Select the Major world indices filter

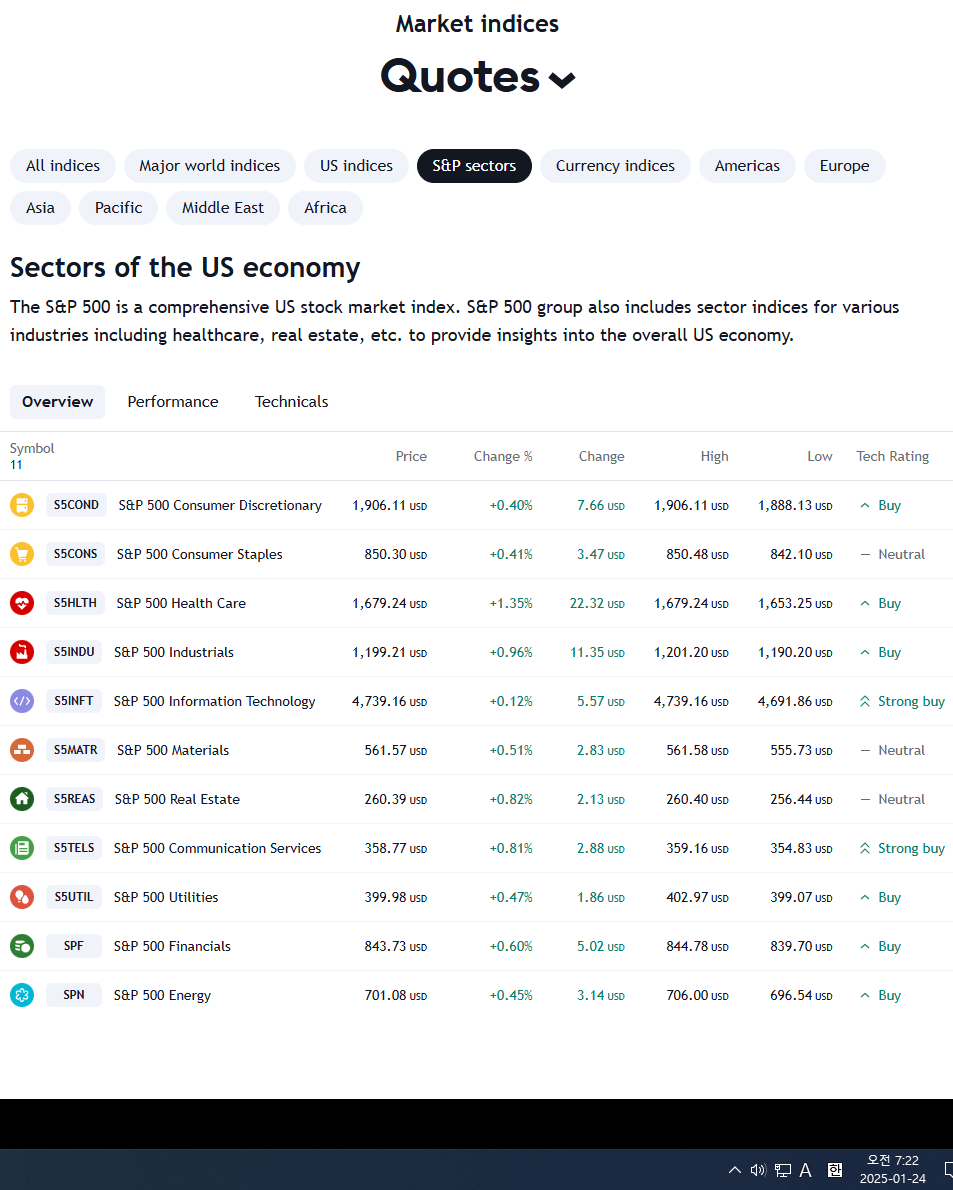click(x=209, y=165)
